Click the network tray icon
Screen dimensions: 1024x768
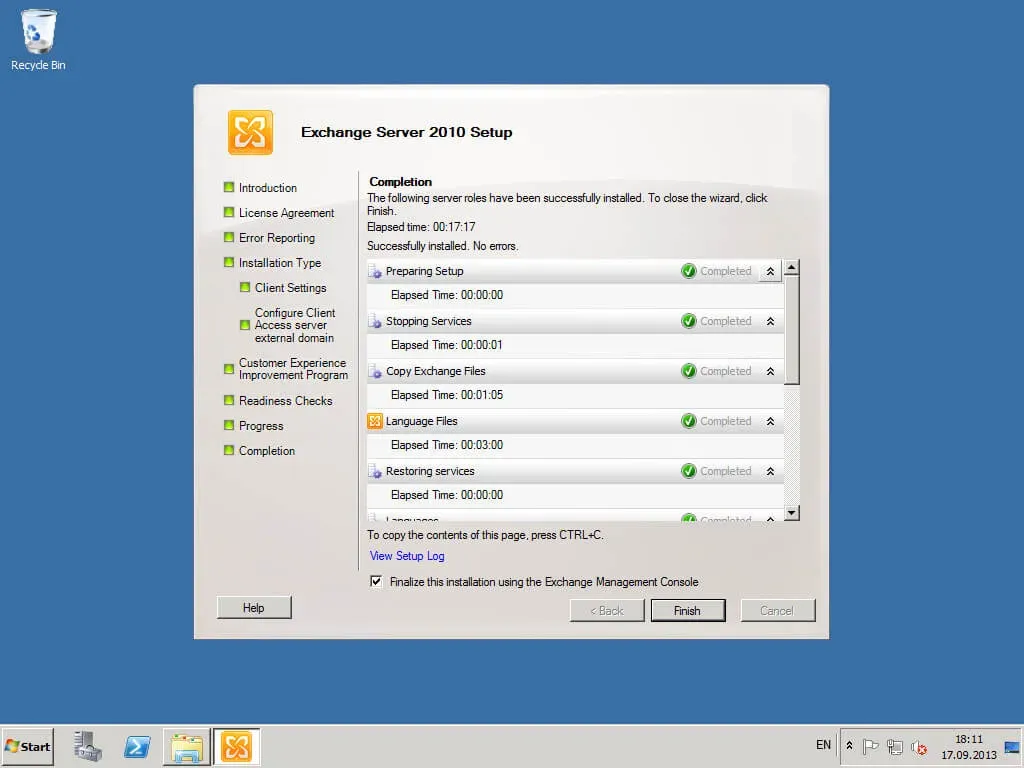895,746
